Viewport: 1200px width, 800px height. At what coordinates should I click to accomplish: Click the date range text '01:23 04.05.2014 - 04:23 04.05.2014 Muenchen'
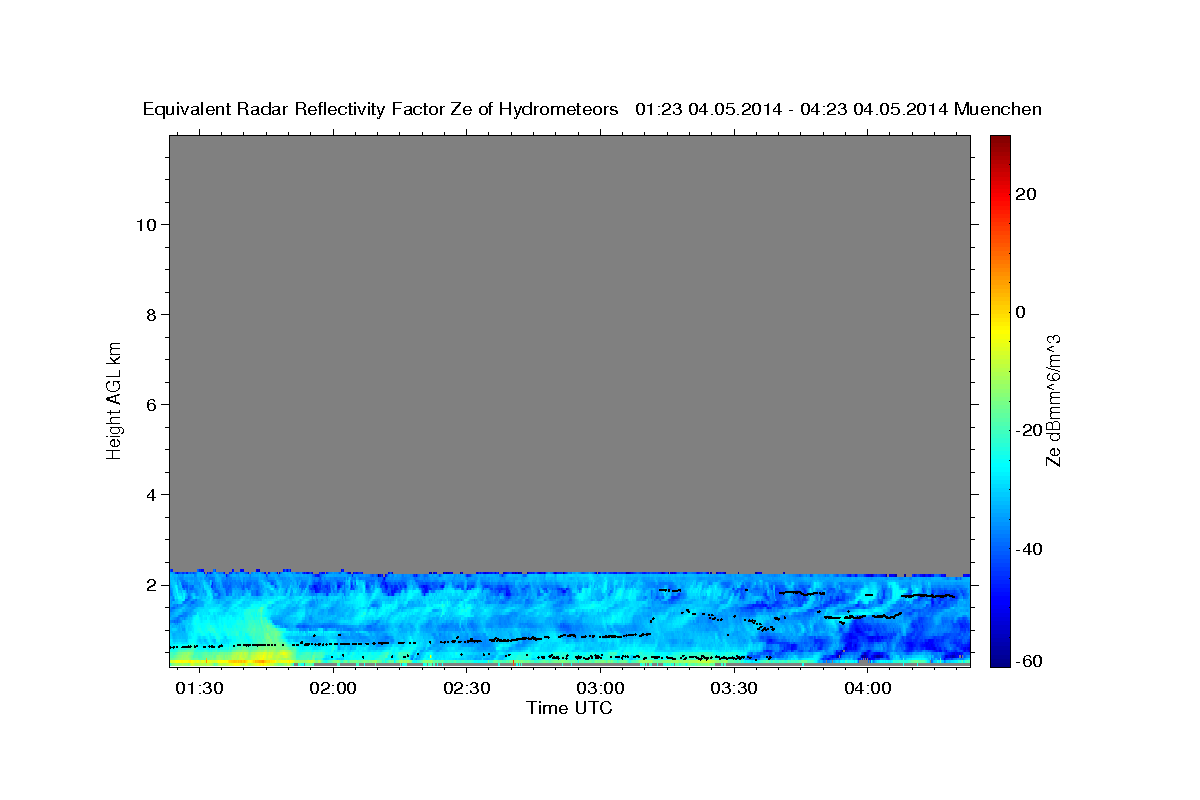(839, 109)
